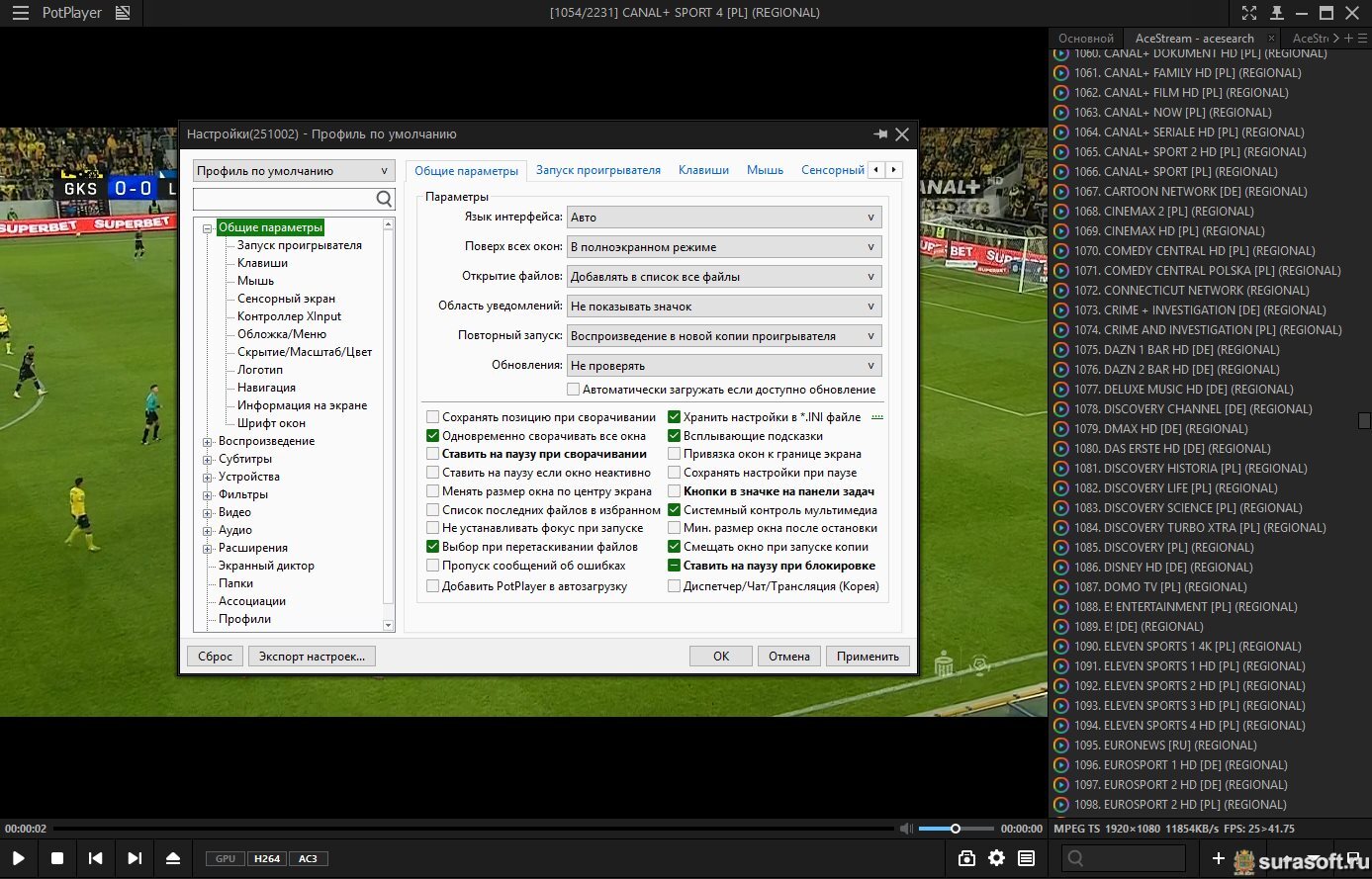Pin the settings dialog with pushpin icon

pos(879,133)
